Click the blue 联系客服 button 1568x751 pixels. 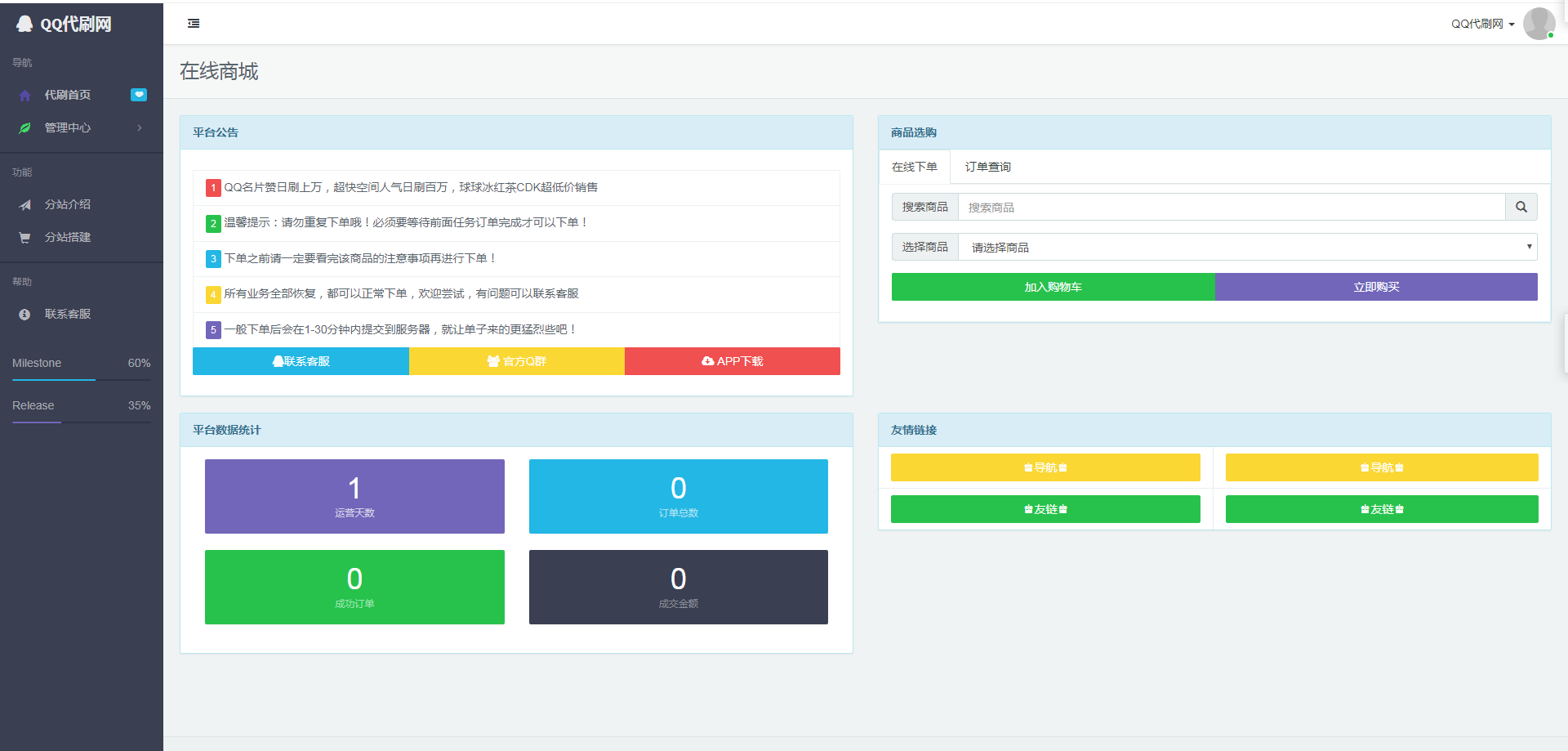click(x=301, y=361)
